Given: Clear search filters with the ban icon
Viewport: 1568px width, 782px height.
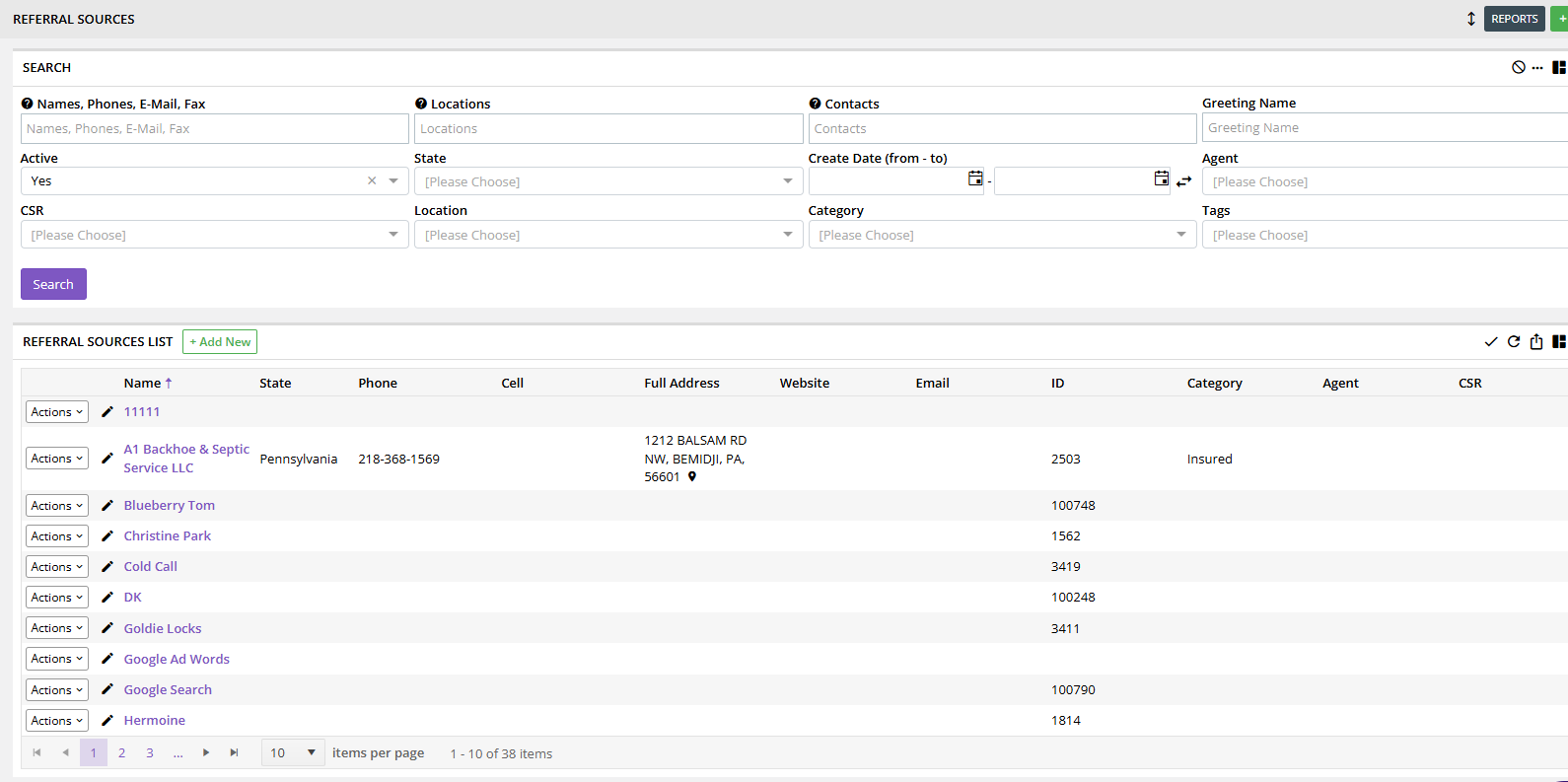Looking at the screenshot, I should coord(1519,67).
